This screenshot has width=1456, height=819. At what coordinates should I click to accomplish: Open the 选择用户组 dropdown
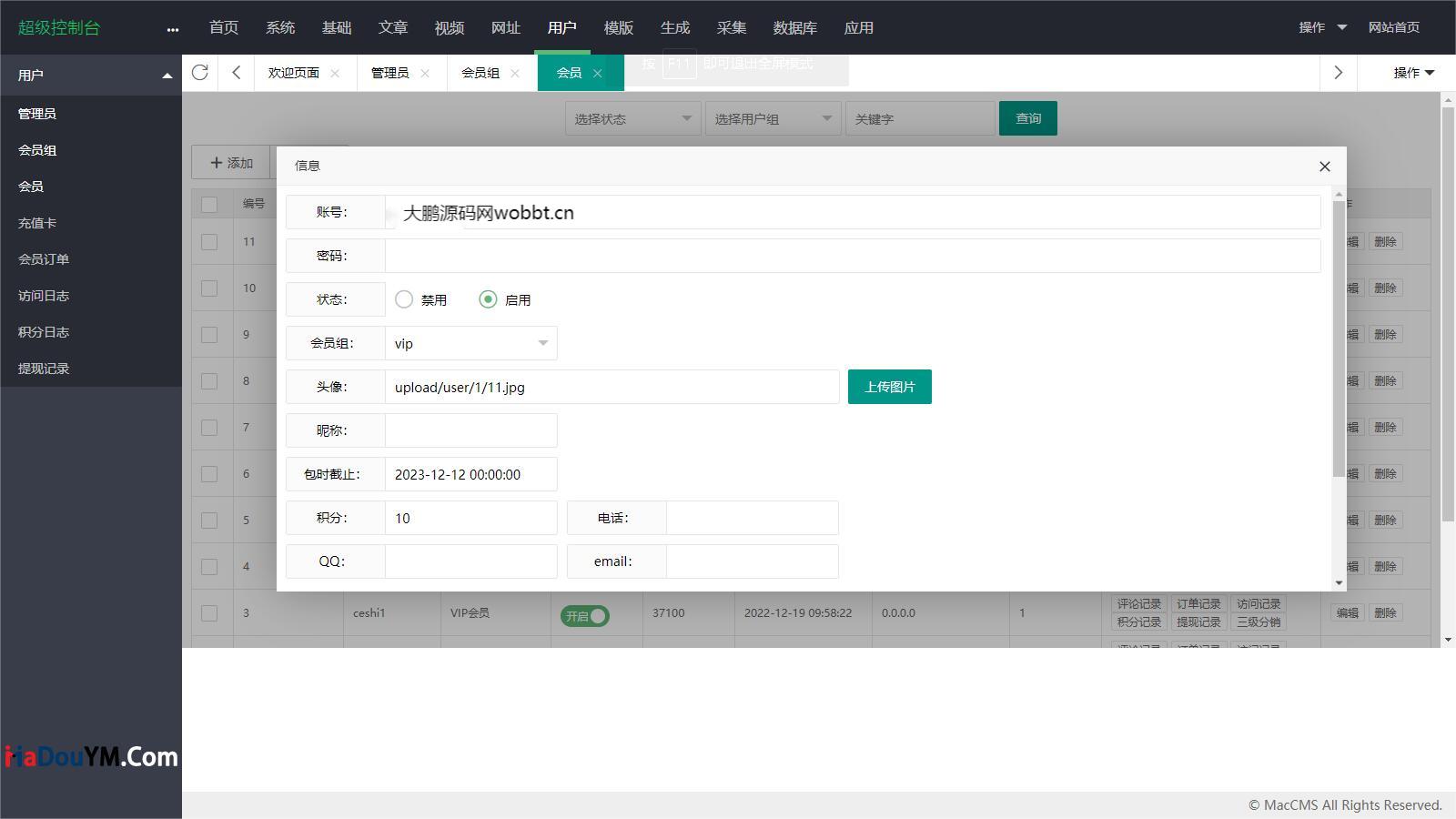pos(773,118)
